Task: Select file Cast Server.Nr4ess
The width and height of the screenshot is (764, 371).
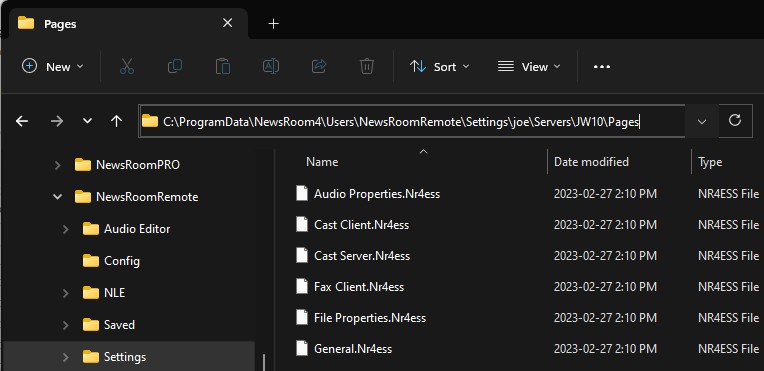Action: [x=362, y=256]
